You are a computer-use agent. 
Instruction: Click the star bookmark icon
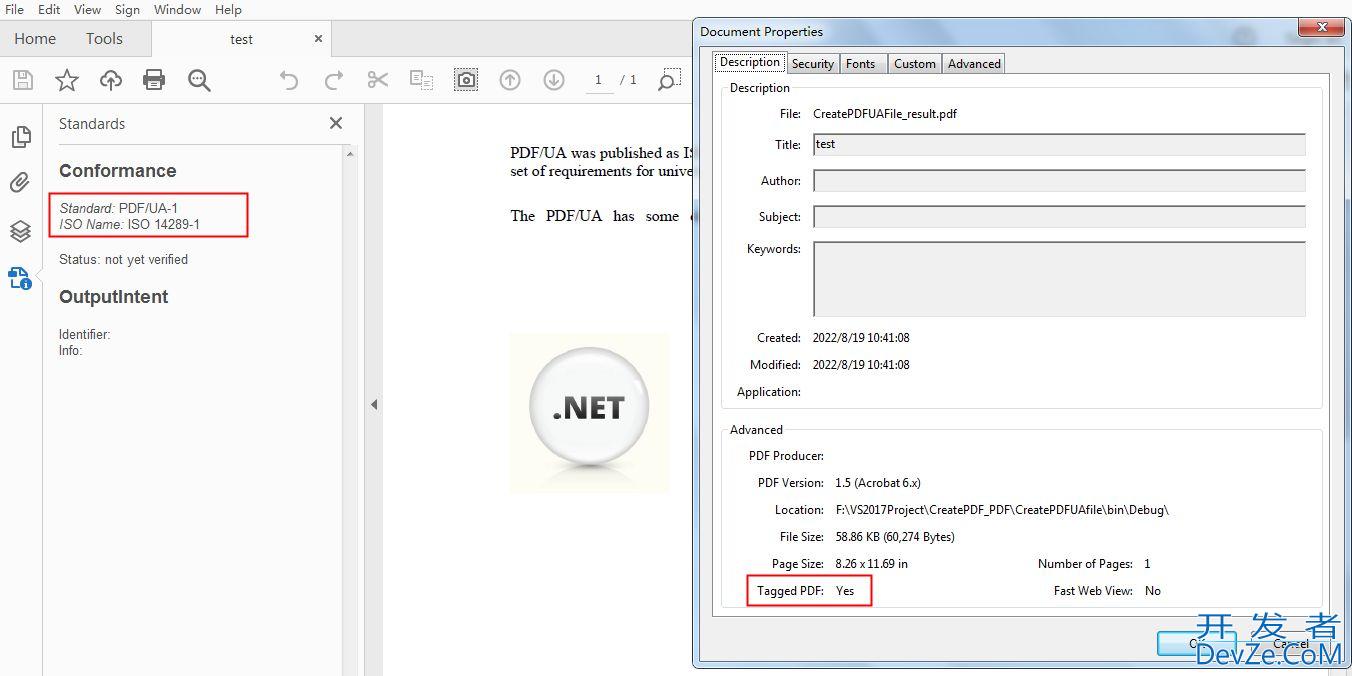[66, 80]
